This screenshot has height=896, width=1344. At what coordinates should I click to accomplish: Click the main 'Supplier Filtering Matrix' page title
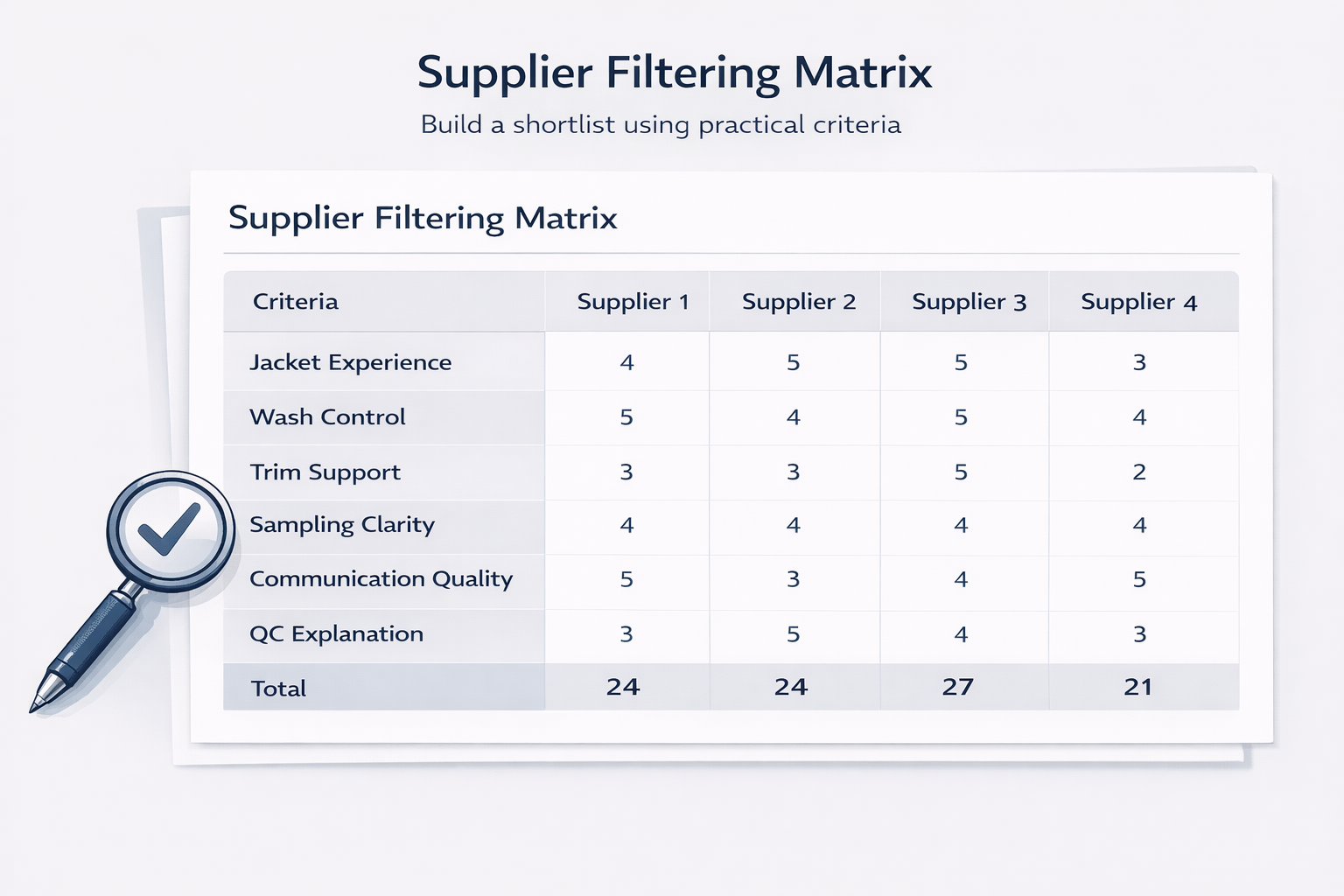pyautogui.click(x=674, y=72)
